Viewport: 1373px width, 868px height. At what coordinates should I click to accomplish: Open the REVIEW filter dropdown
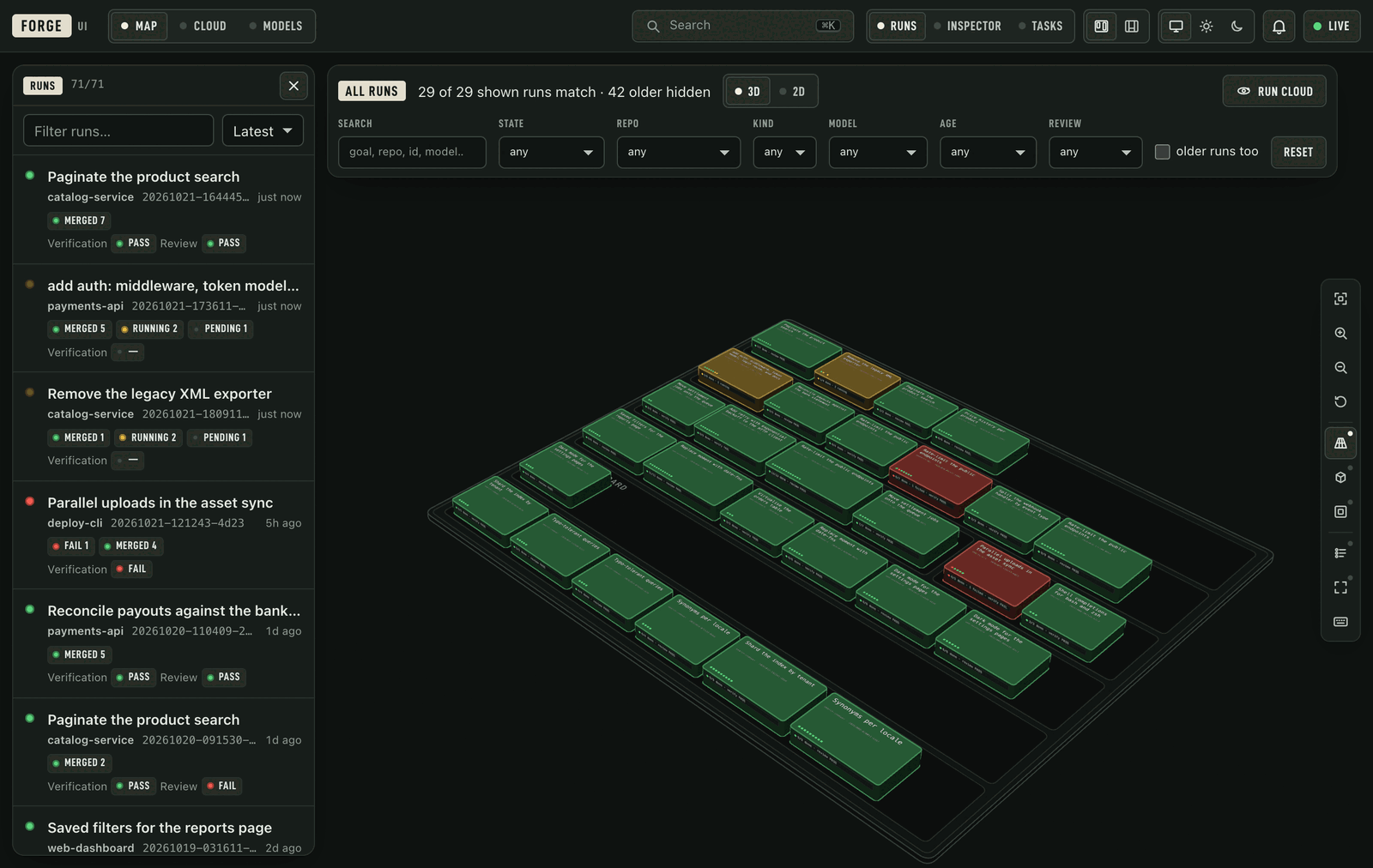[1096, 153]
